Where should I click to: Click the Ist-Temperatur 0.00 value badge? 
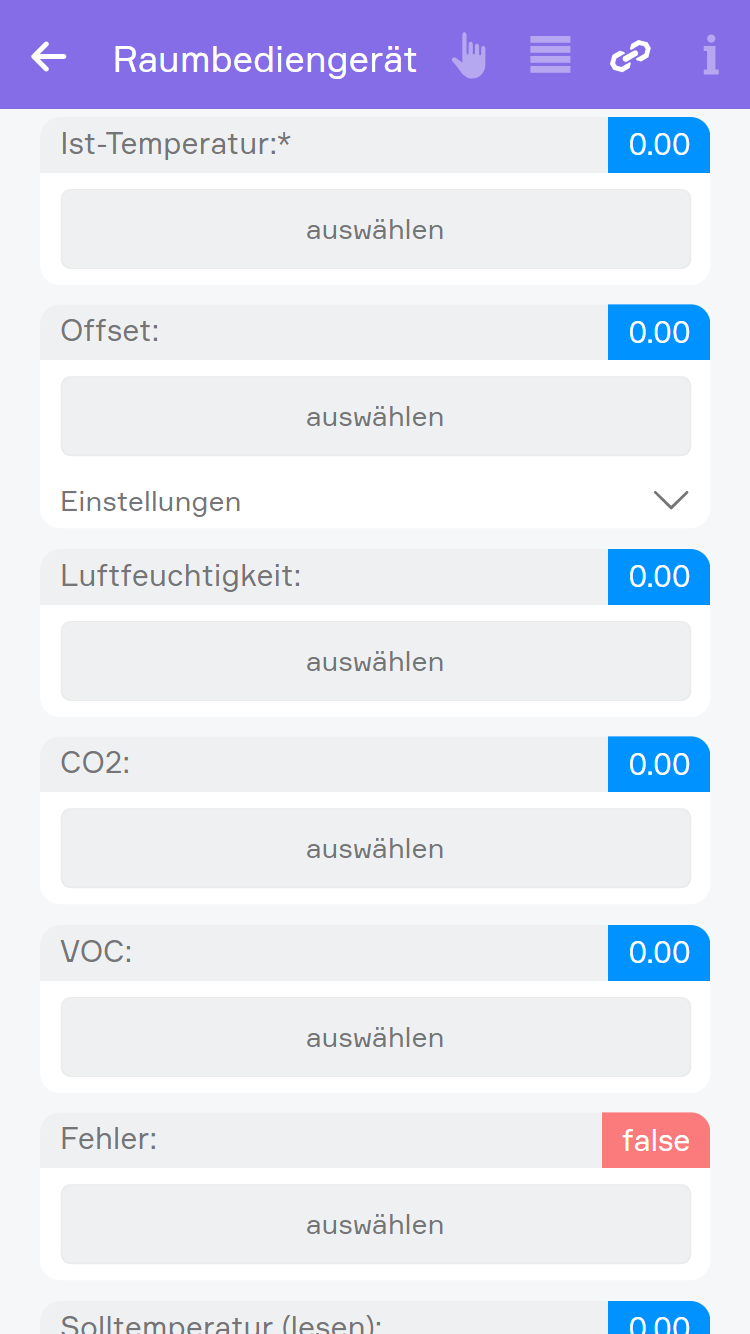pos(659,145)
